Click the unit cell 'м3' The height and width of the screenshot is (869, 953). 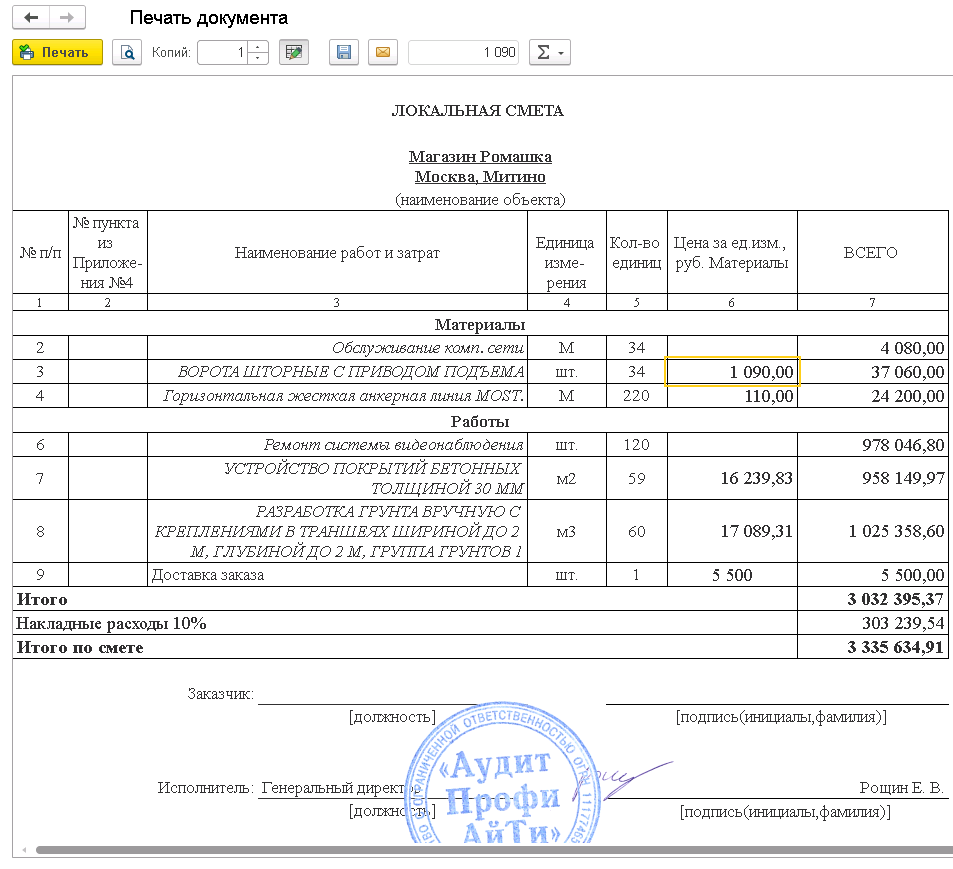click(x=566, y=531)
